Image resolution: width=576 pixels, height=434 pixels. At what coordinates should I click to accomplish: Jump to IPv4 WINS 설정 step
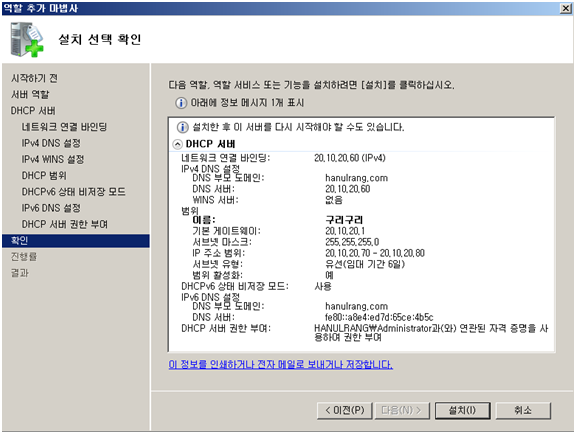[x=53, y=159]
